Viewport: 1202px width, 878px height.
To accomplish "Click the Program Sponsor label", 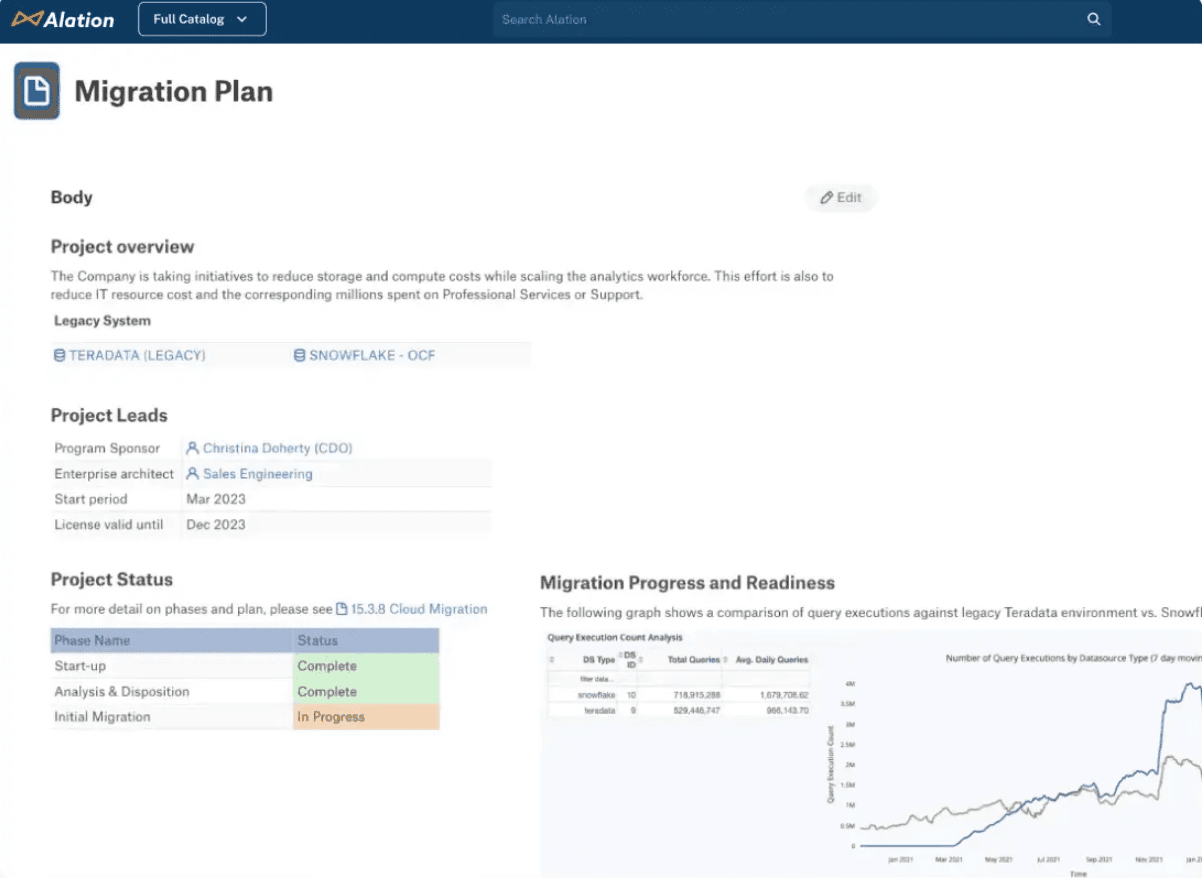I will click(107, 448).
